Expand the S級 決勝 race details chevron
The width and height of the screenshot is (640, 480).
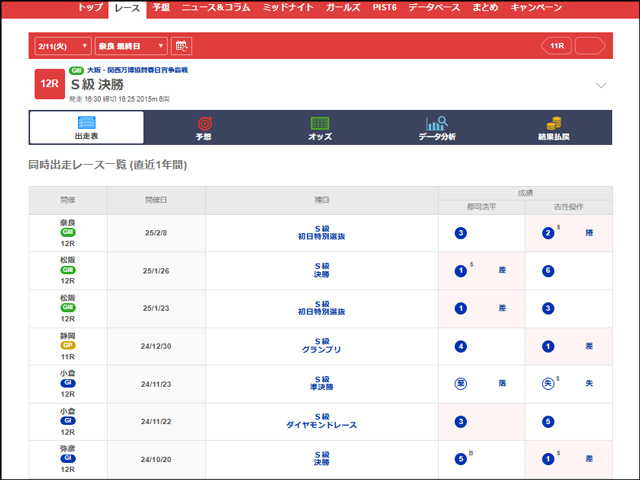tap(600, 85)
